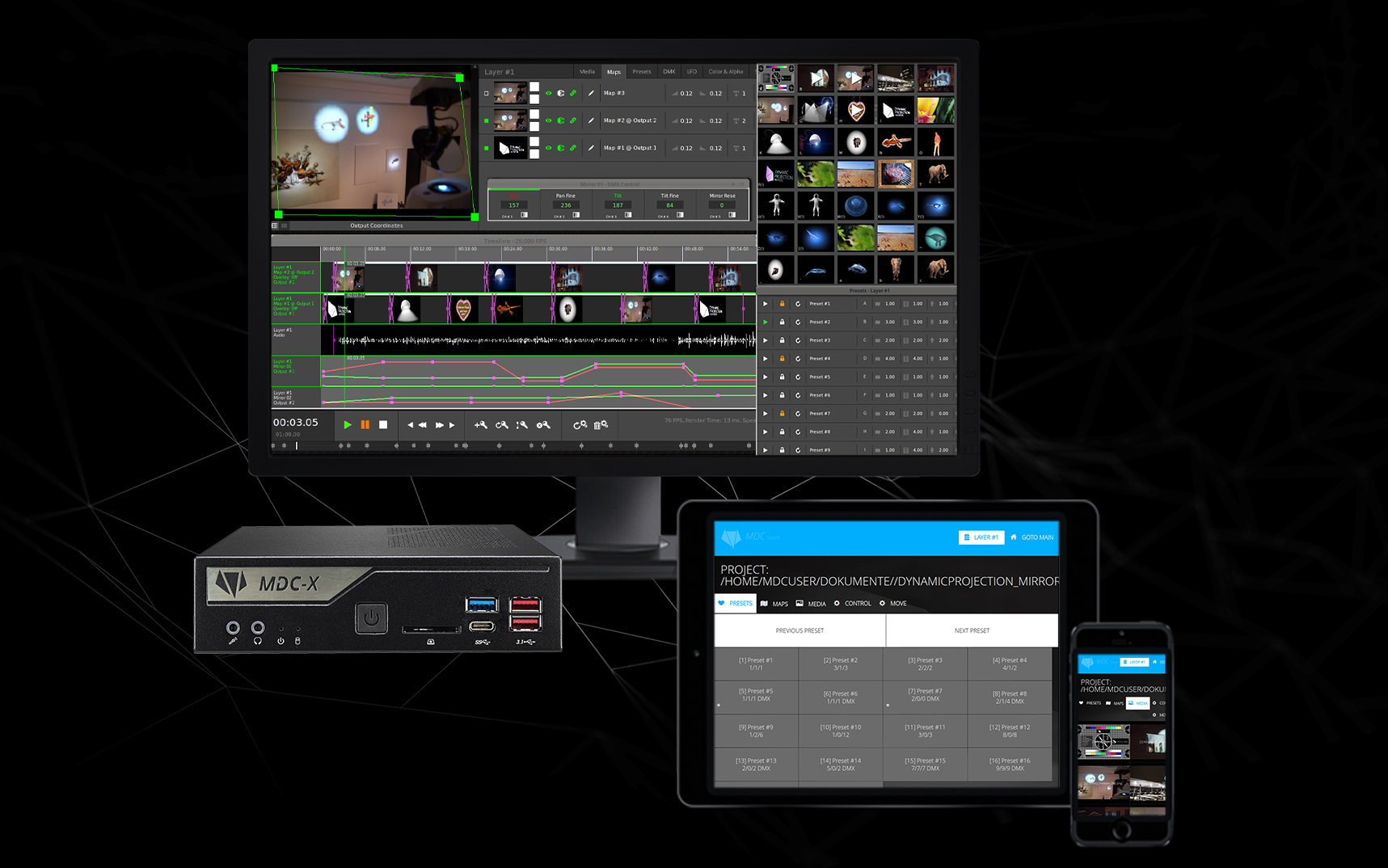The image size is (1388, 868).
Task: Toggle the green active square of Map #2
Action: coord(487,120)
